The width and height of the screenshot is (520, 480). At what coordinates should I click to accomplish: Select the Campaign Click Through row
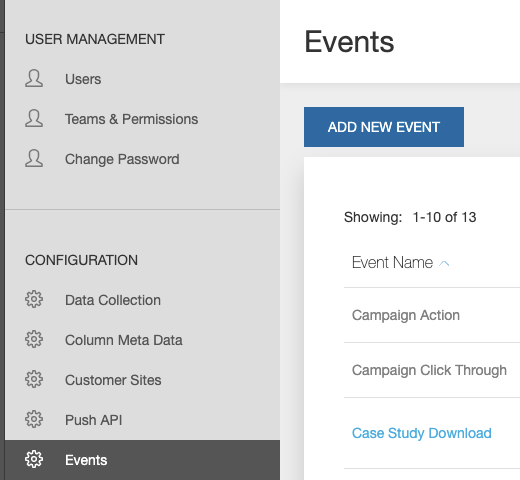coord(432,370)
